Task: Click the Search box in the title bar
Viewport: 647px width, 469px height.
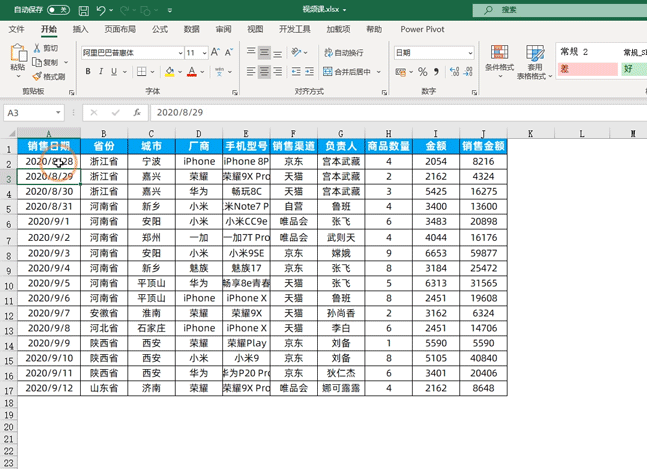Action: [x=560, y=10]
